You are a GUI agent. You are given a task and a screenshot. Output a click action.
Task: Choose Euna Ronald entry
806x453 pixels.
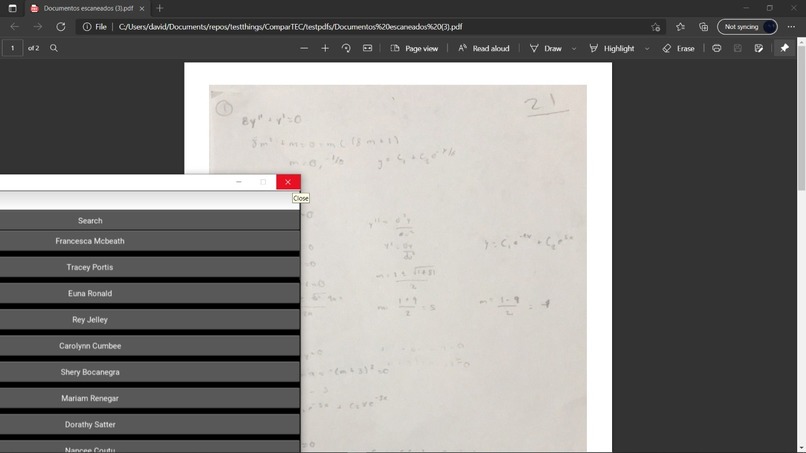pos(150,294)
